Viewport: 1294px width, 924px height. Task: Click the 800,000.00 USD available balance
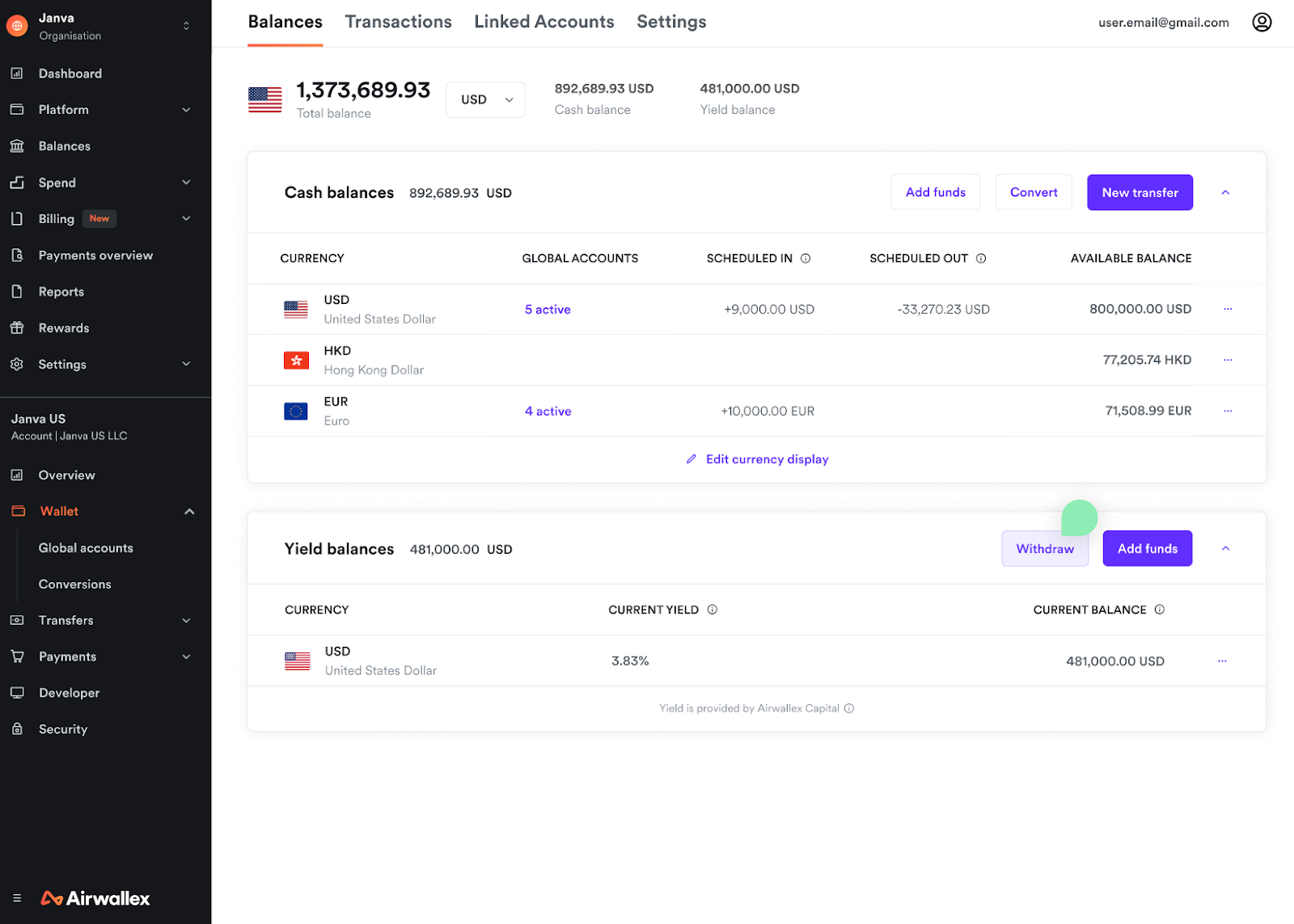click(1140, 309)
